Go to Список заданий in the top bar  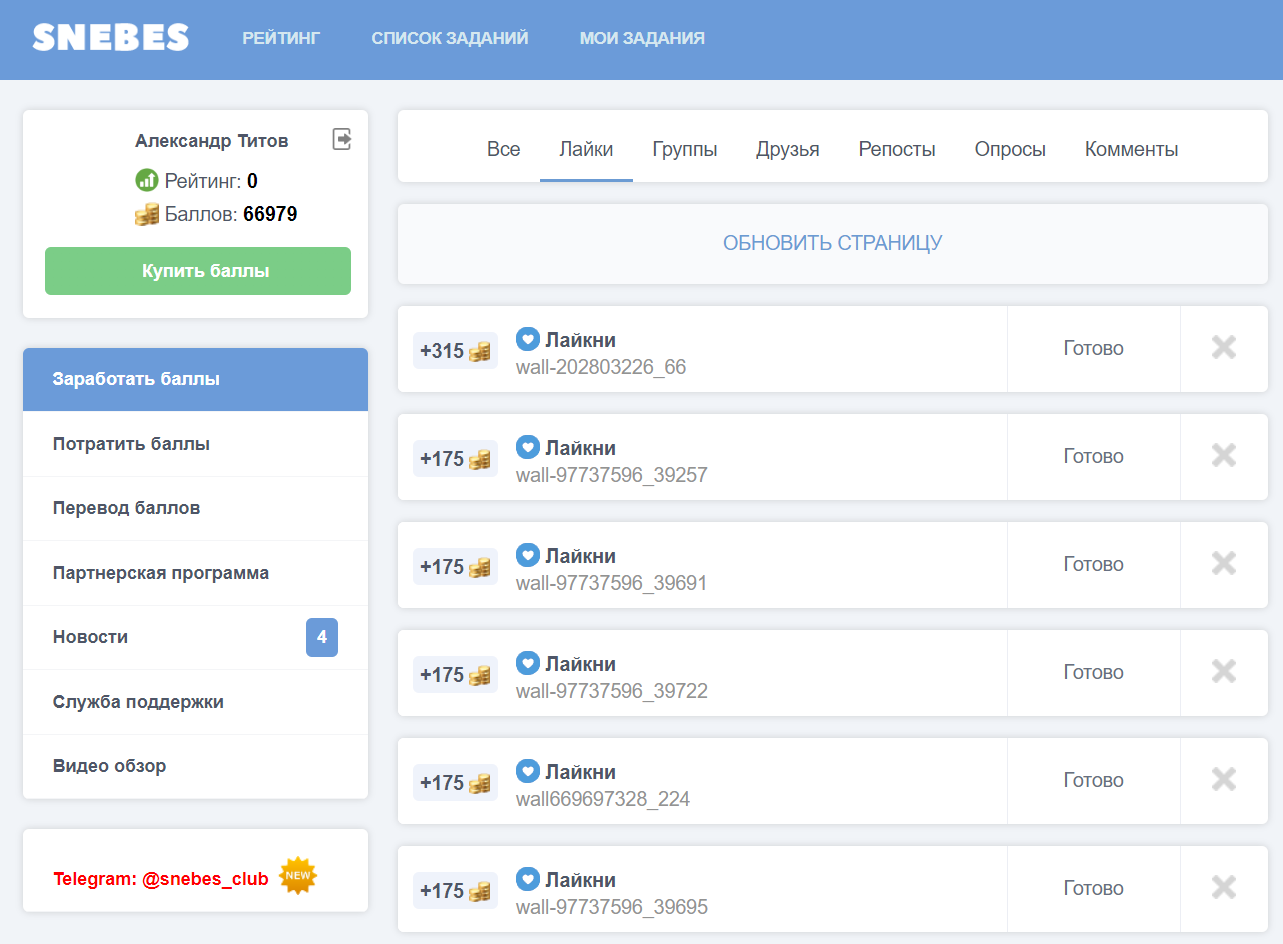450,38
